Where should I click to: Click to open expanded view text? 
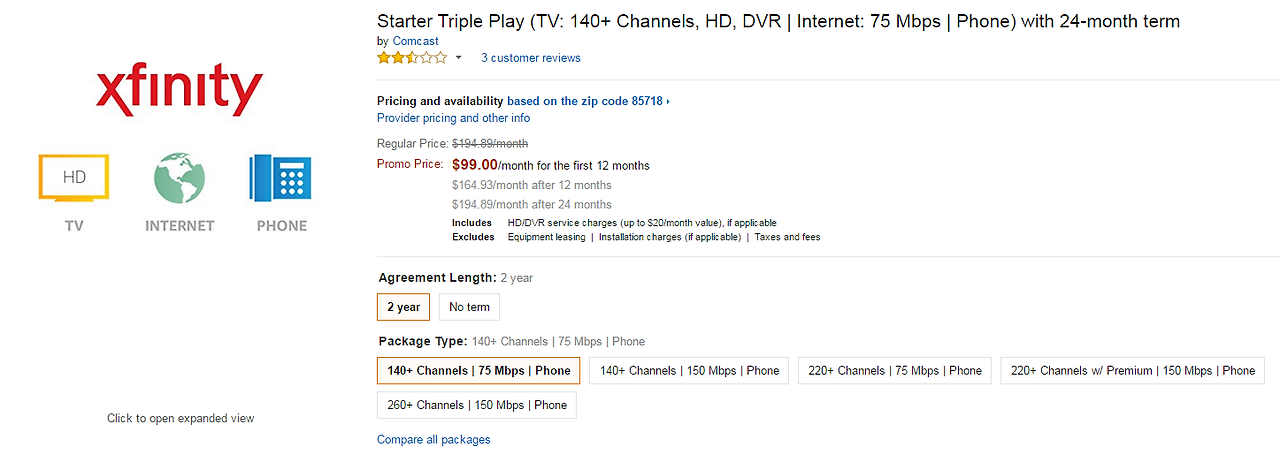[x=181, y=419]
